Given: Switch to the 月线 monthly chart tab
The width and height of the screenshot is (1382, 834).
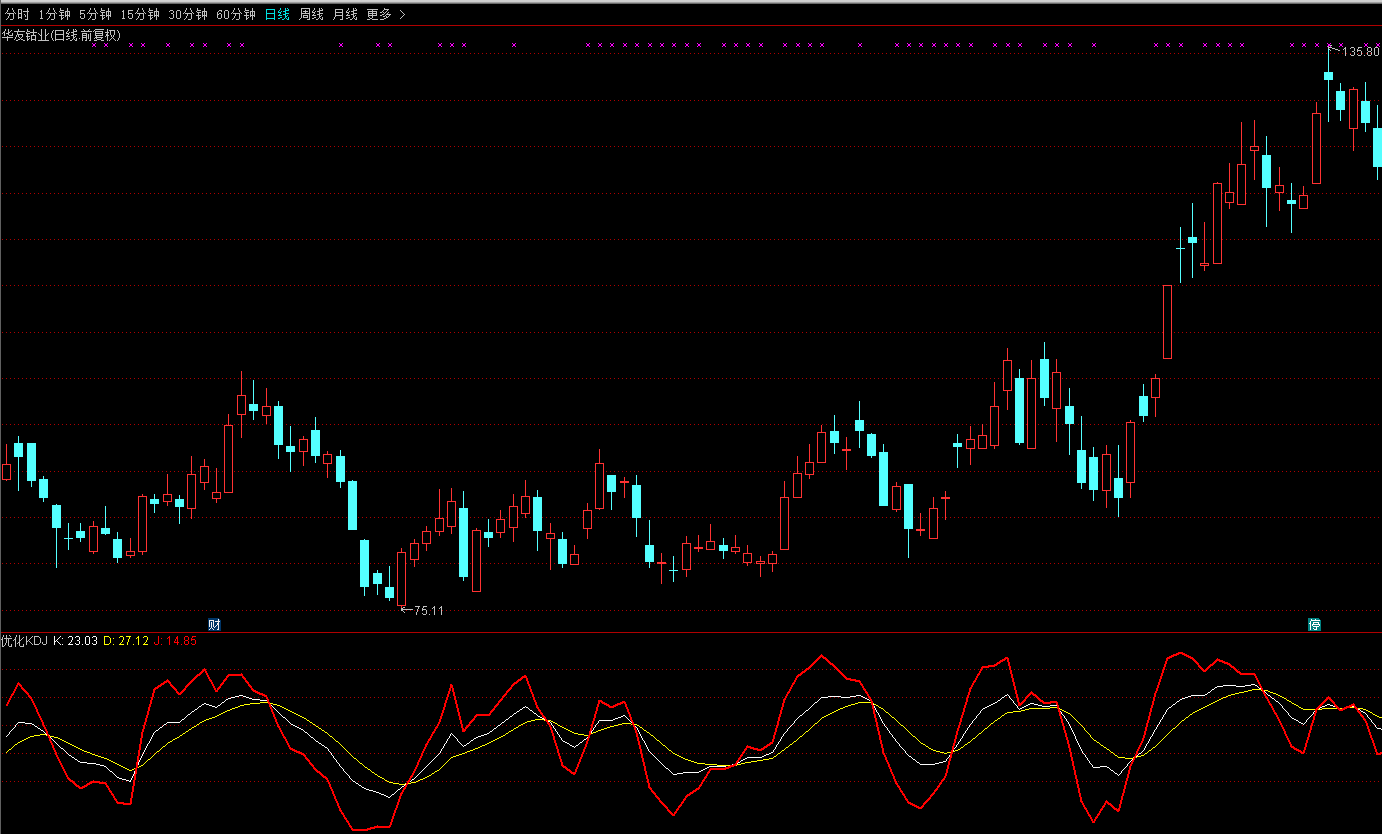Looking at the screenshot, I should pyautogui.click(x=345, y=15).
